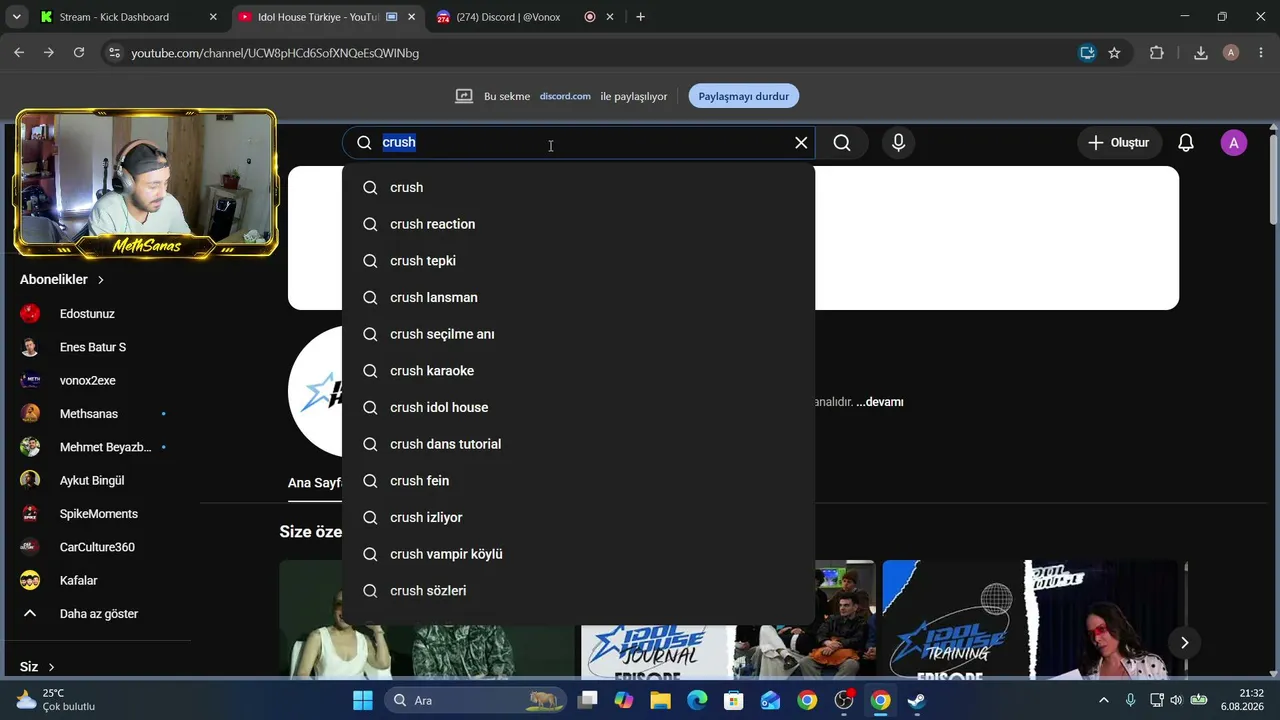Expand the Abonelikler subscriptions section
Image resolution: width=1280 pixels, height=720 pixels.
pos(62,280)
